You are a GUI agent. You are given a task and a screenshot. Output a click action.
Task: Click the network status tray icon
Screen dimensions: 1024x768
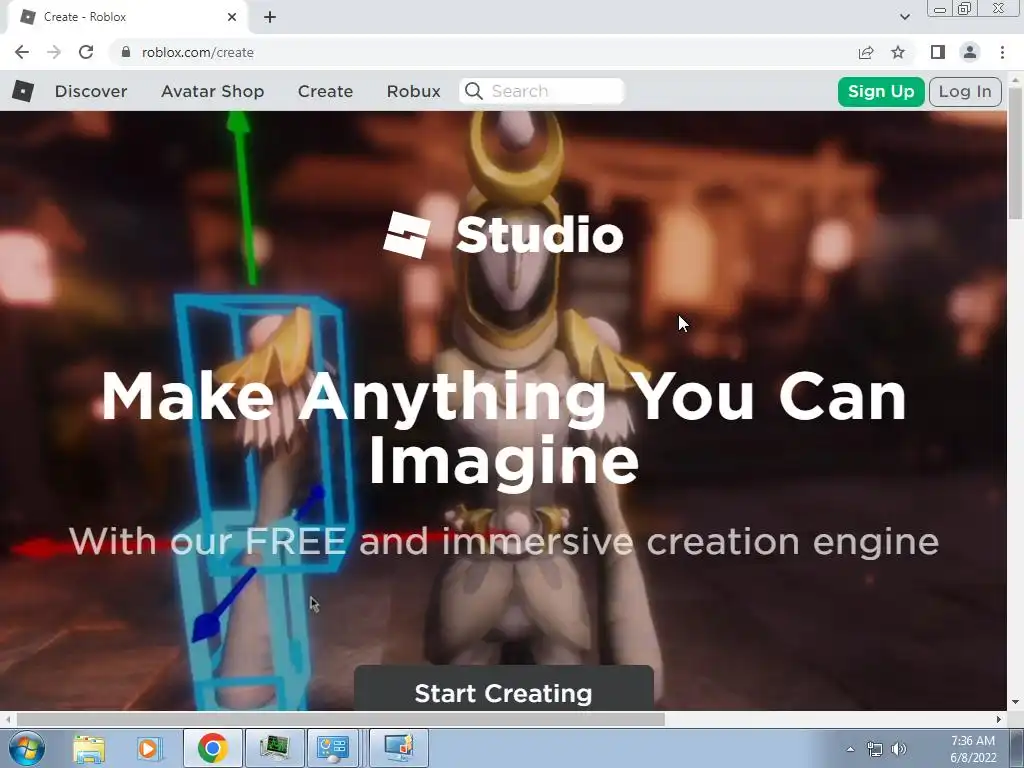pyautogui.click(x=874, y=749)
